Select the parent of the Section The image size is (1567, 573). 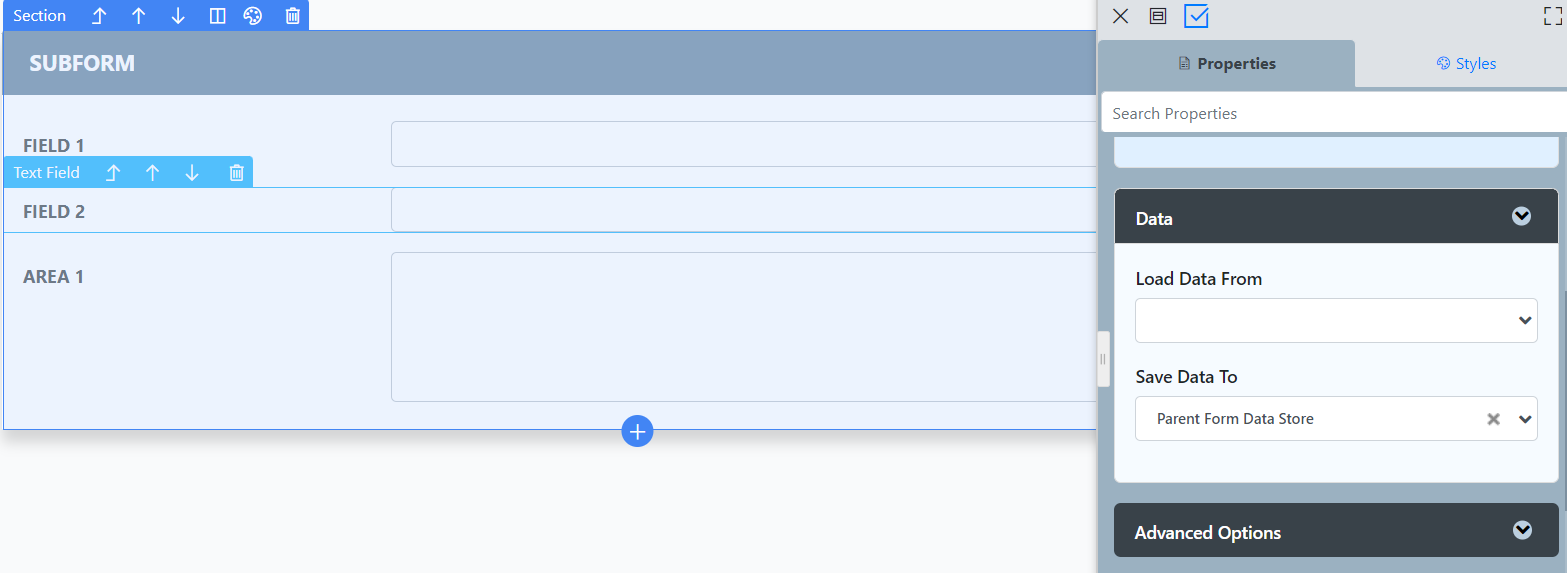click(99, 16)
